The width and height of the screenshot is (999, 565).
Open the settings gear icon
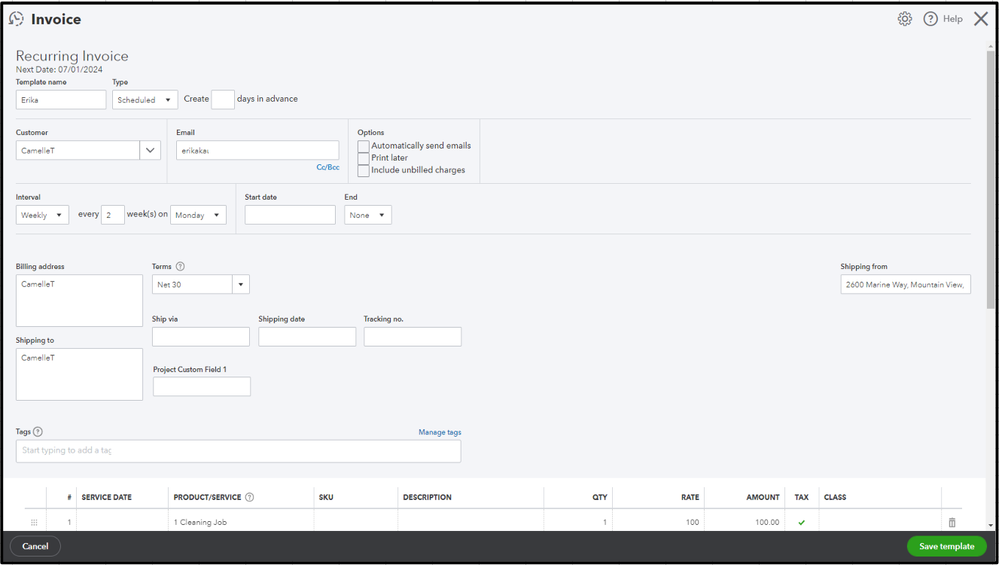(904, 19)
